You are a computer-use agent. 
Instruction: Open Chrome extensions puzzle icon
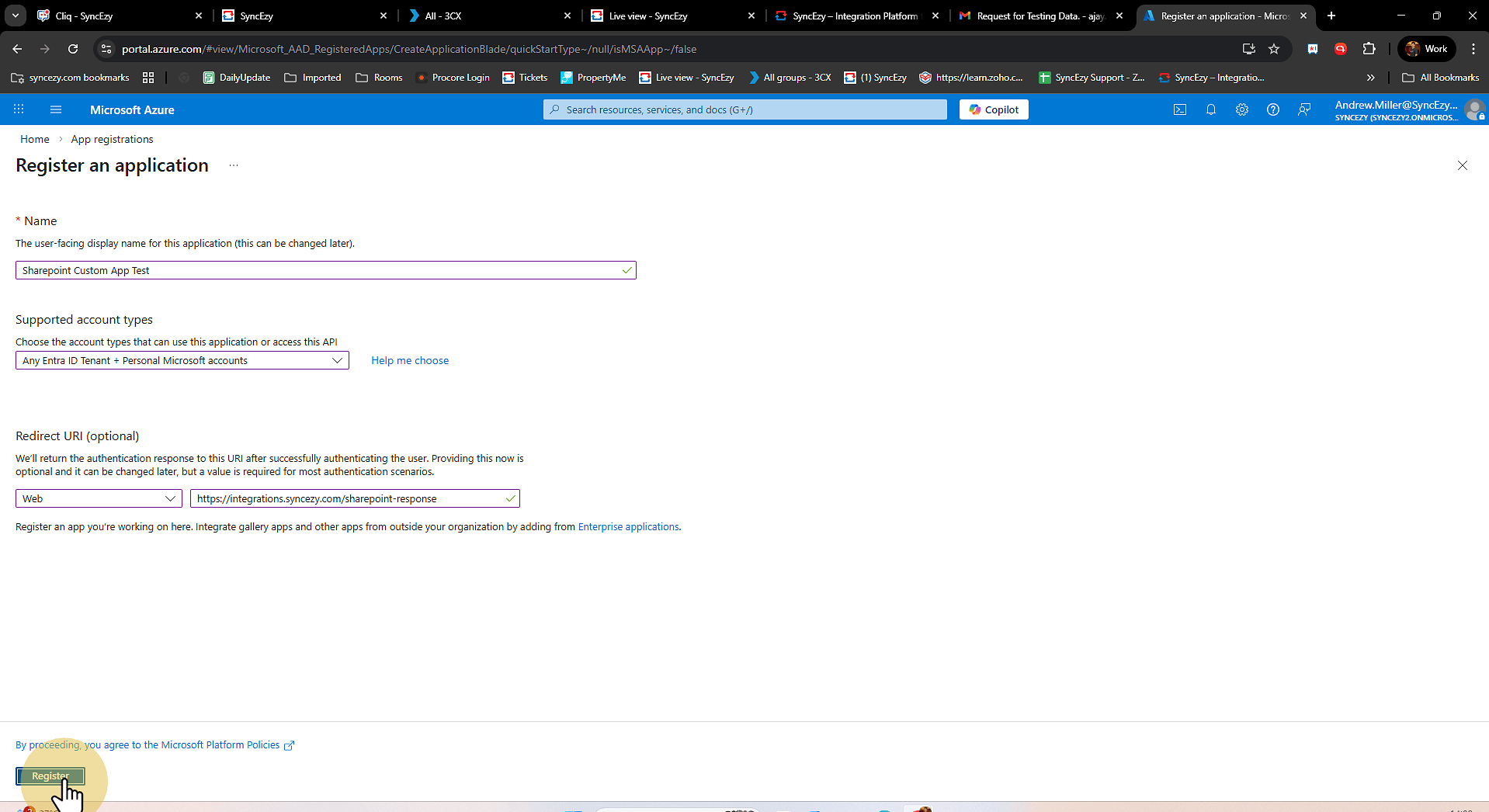coord(1369,49)
